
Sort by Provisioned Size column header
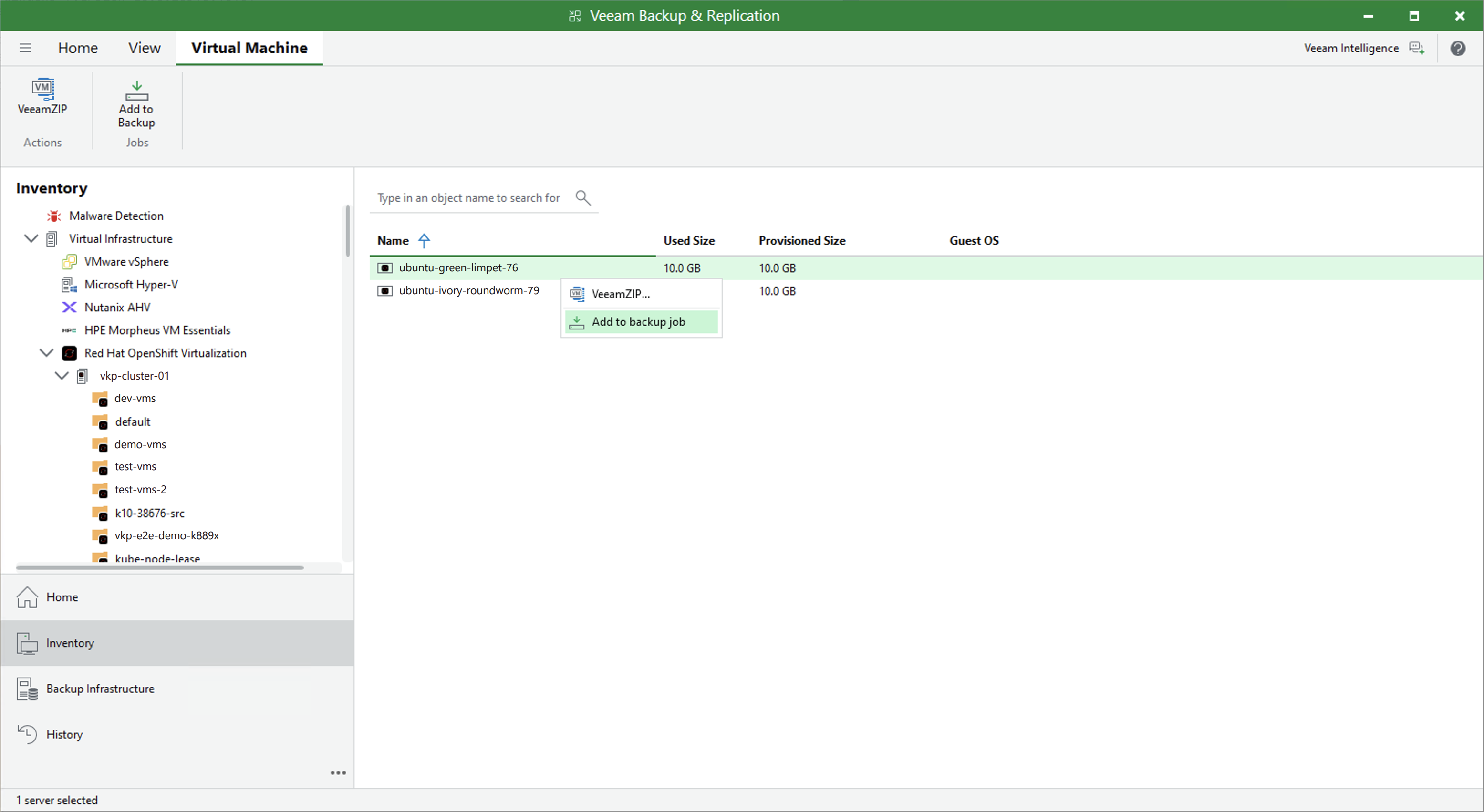click(802, 241)
